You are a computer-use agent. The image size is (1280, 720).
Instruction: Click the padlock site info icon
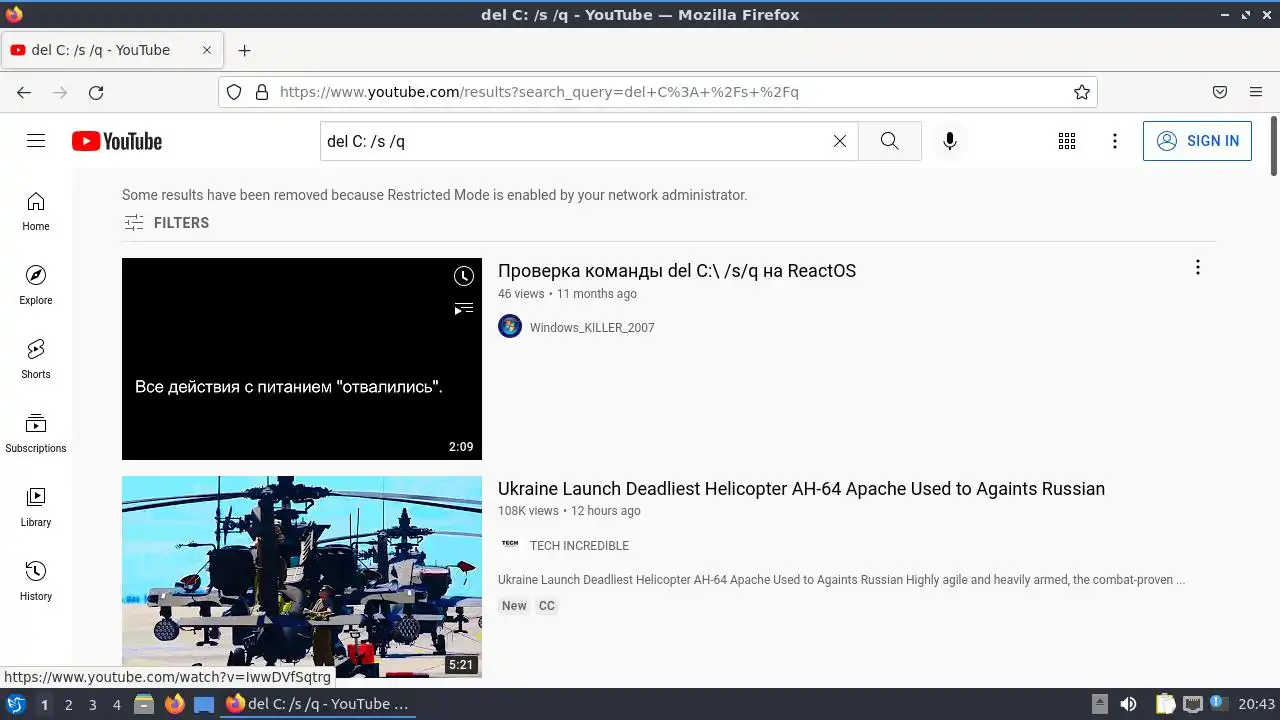click(262, 92)
